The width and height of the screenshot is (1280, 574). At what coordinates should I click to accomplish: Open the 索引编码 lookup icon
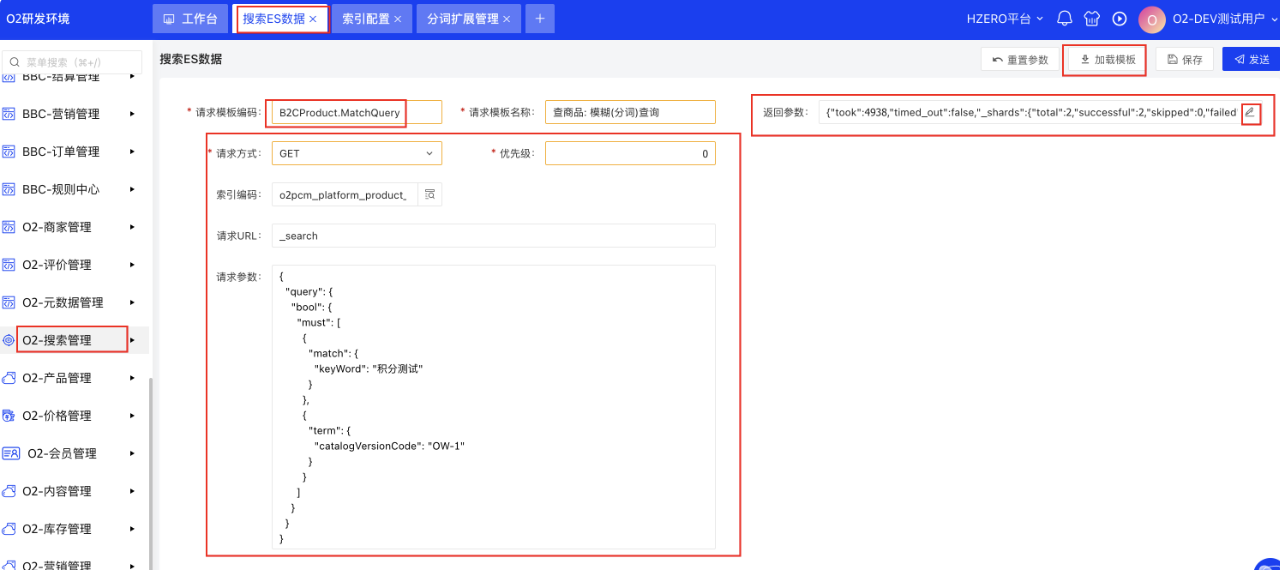coord(430,194)
